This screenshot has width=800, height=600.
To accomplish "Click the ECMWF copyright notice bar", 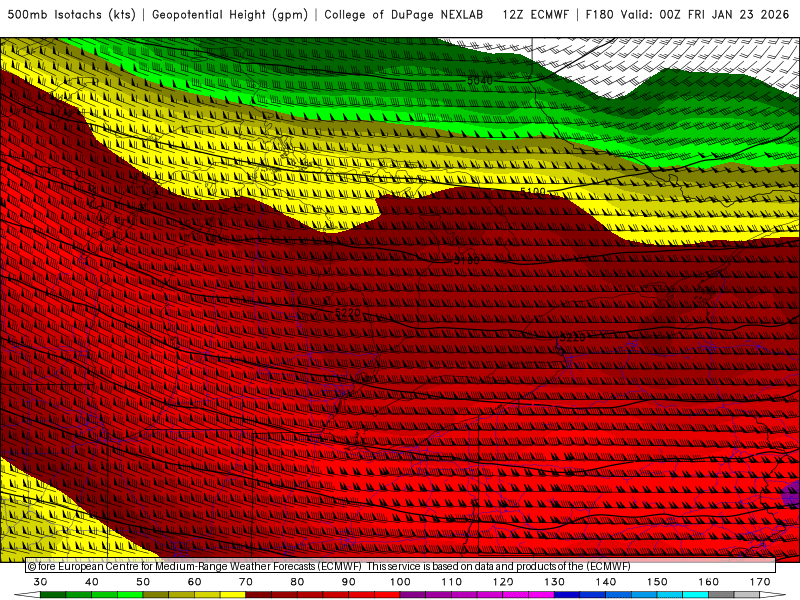I will click(401, 566).
